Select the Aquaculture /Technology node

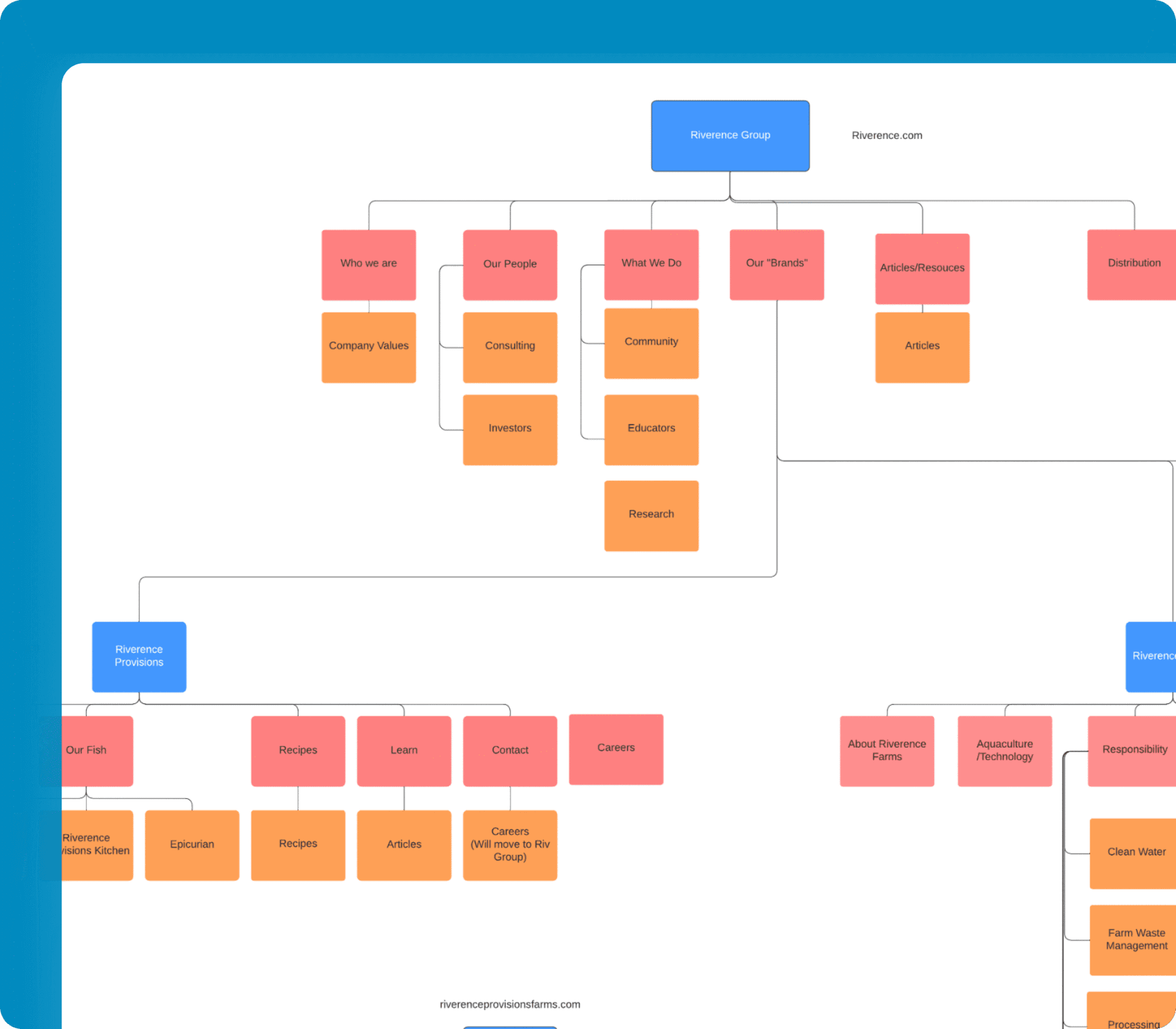pyautogui.click(x=1005, y=751)
